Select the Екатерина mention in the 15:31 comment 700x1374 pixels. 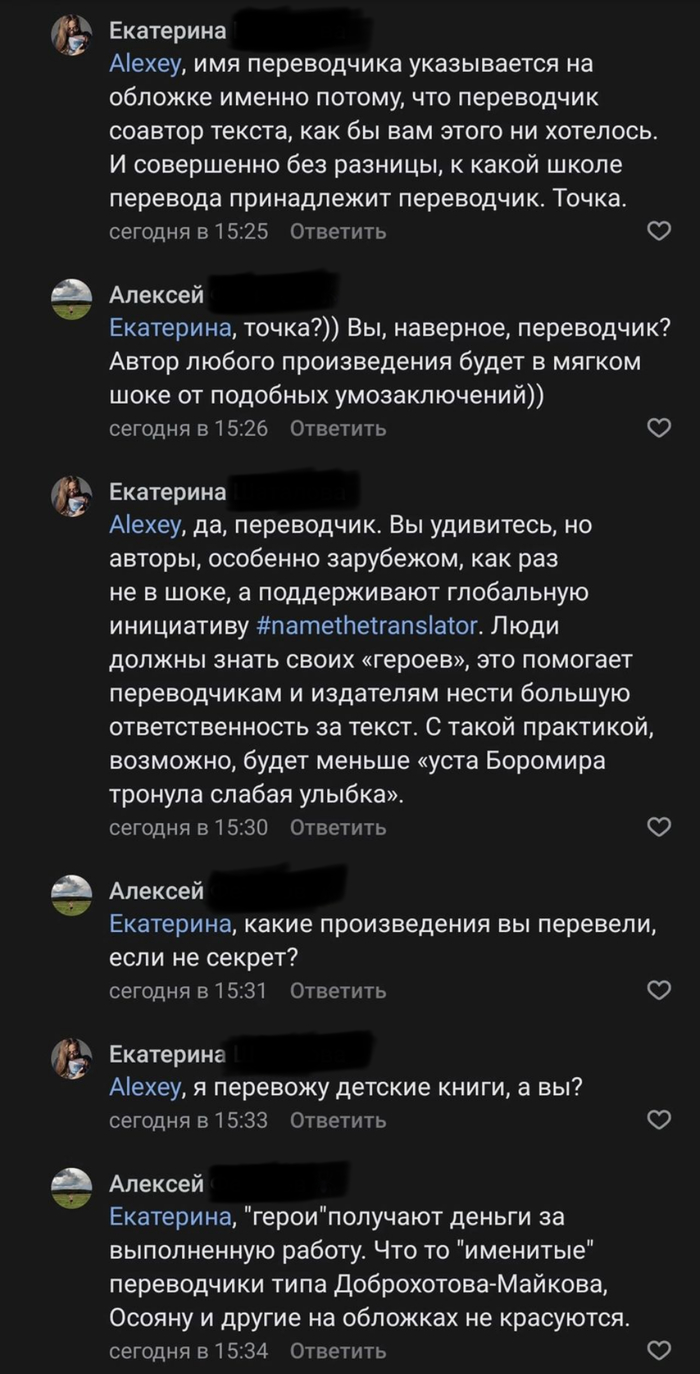pos(168,926)
